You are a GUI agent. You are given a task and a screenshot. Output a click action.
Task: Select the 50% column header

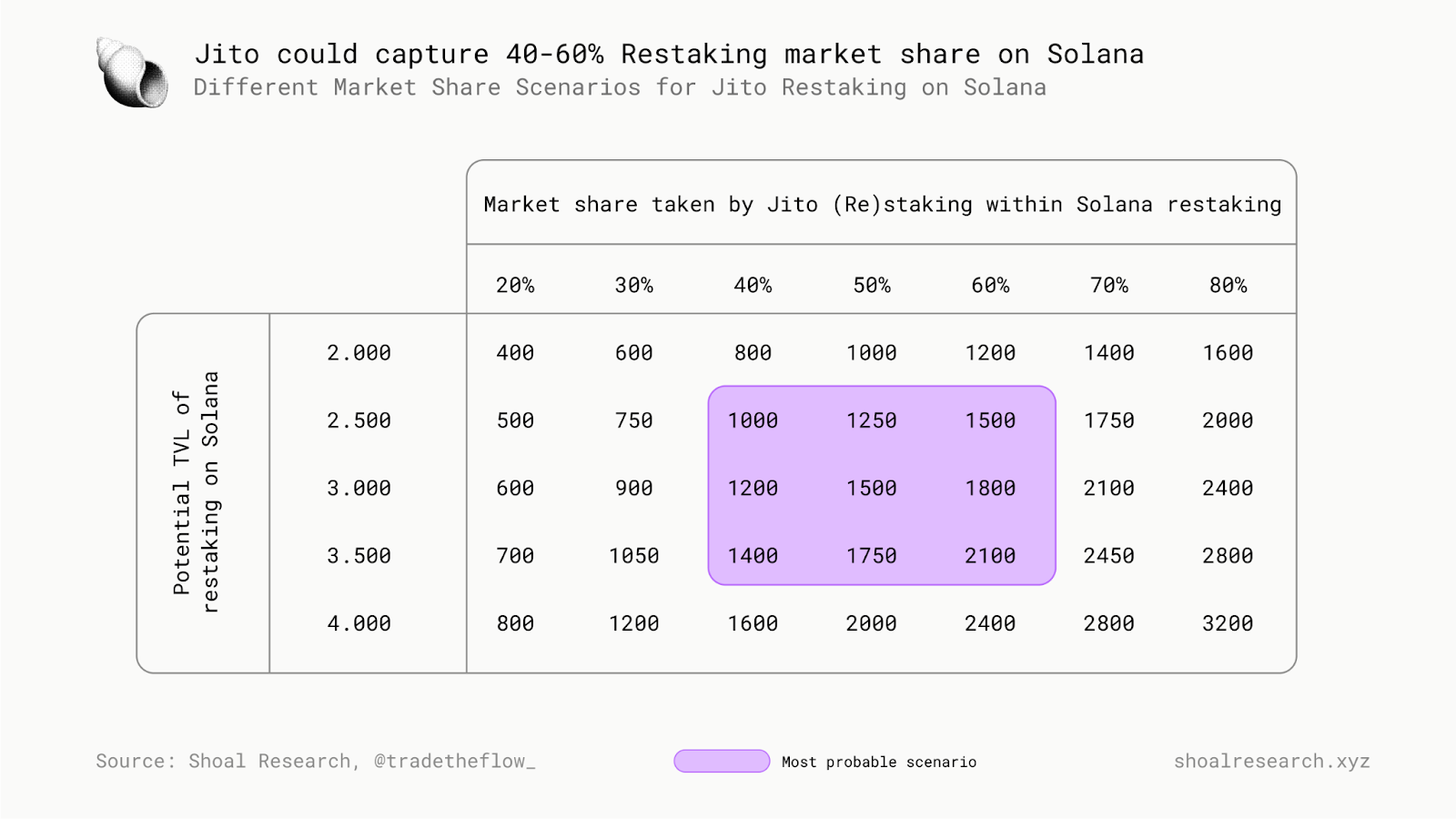point(872,286)
